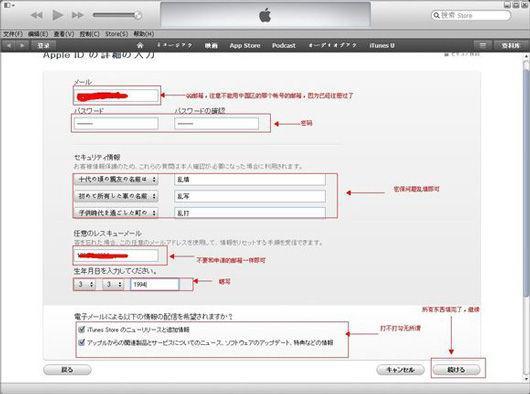The height and width of the screenshot is (394, 530).
Task: Open the list menu icon beside the library button
Action: pyautogui.click(x=483, y=45)
